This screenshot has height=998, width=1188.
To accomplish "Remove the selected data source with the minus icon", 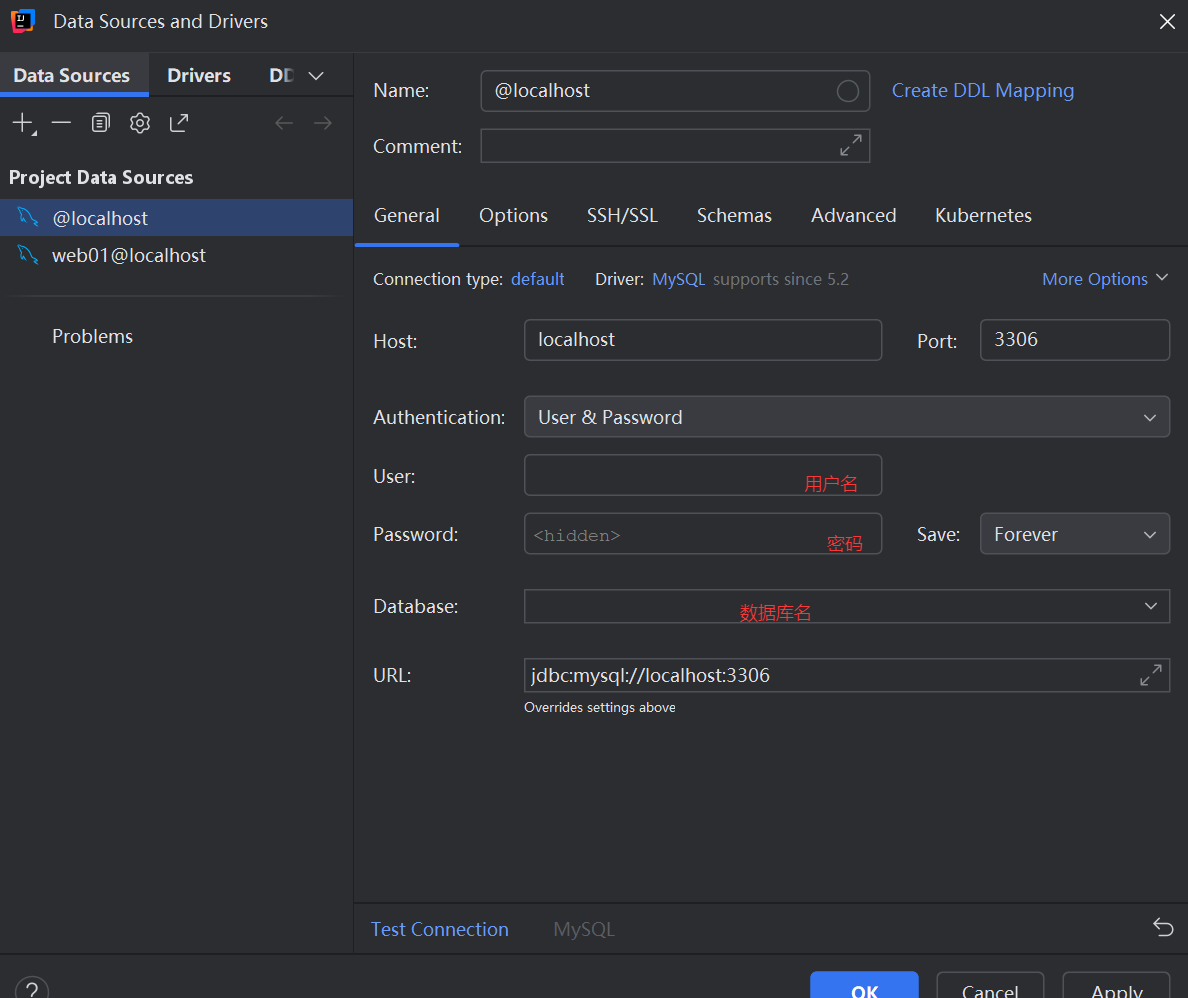I will pyautogui.click(x=61, y=123).
